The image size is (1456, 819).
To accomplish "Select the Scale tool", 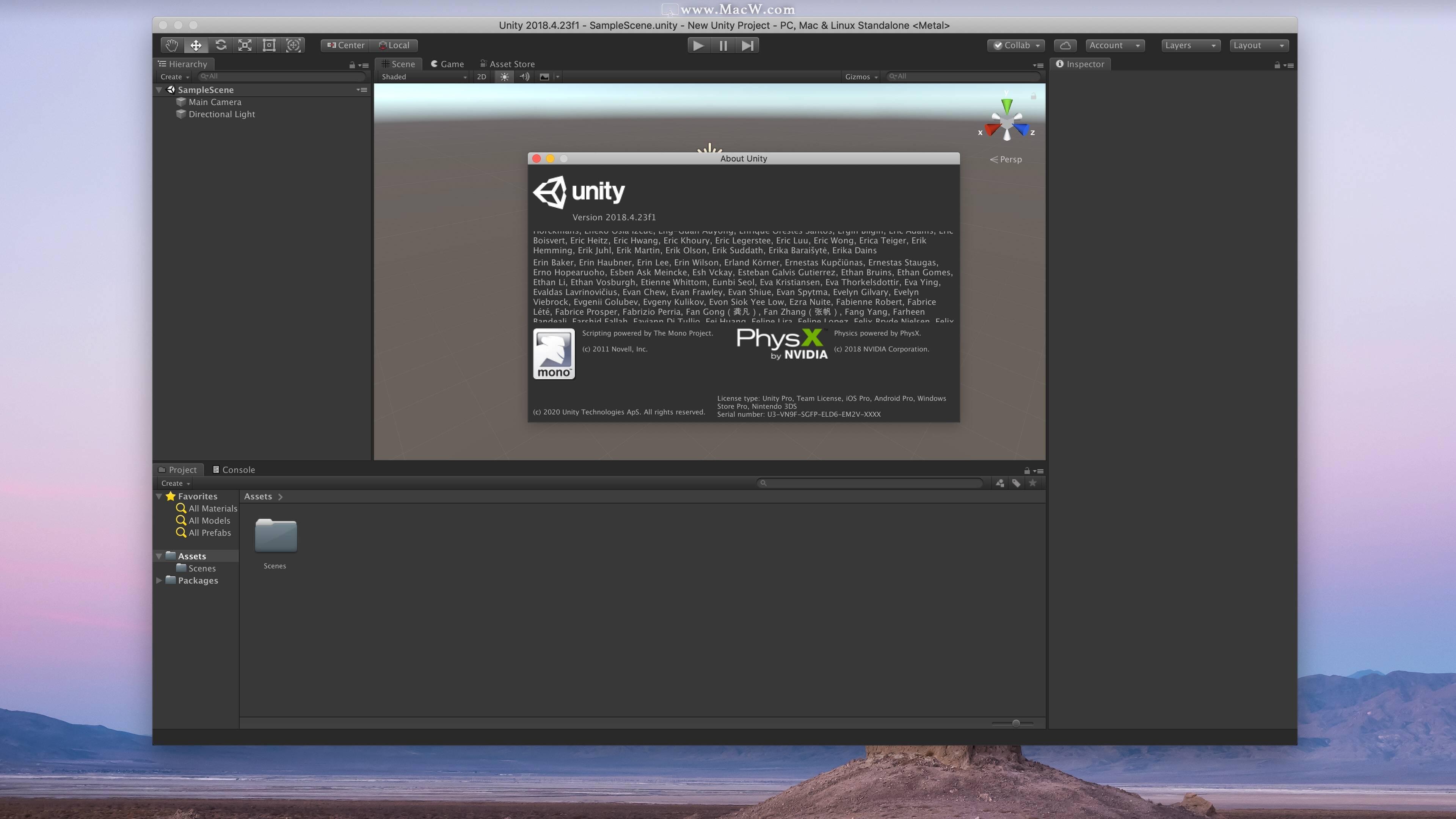I will 244,45.
